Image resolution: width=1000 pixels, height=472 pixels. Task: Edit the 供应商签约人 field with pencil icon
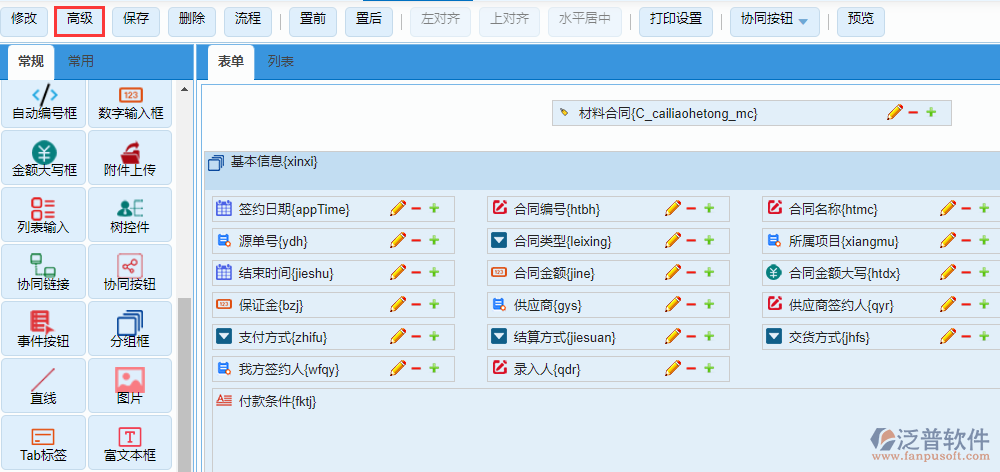[948, 304]
